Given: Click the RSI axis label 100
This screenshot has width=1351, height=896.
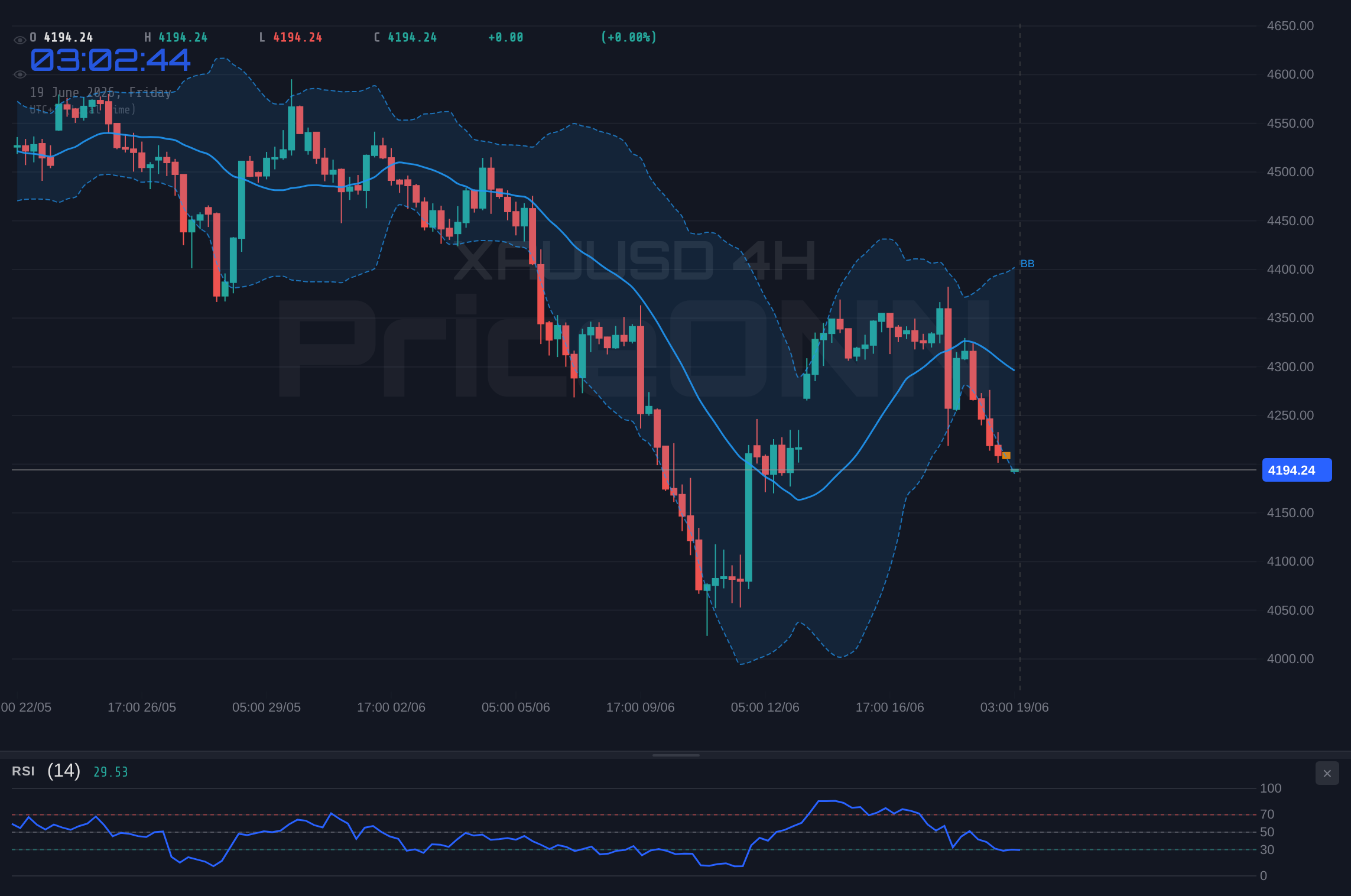Looking at the screenshot, I should tap(1271, 788).
